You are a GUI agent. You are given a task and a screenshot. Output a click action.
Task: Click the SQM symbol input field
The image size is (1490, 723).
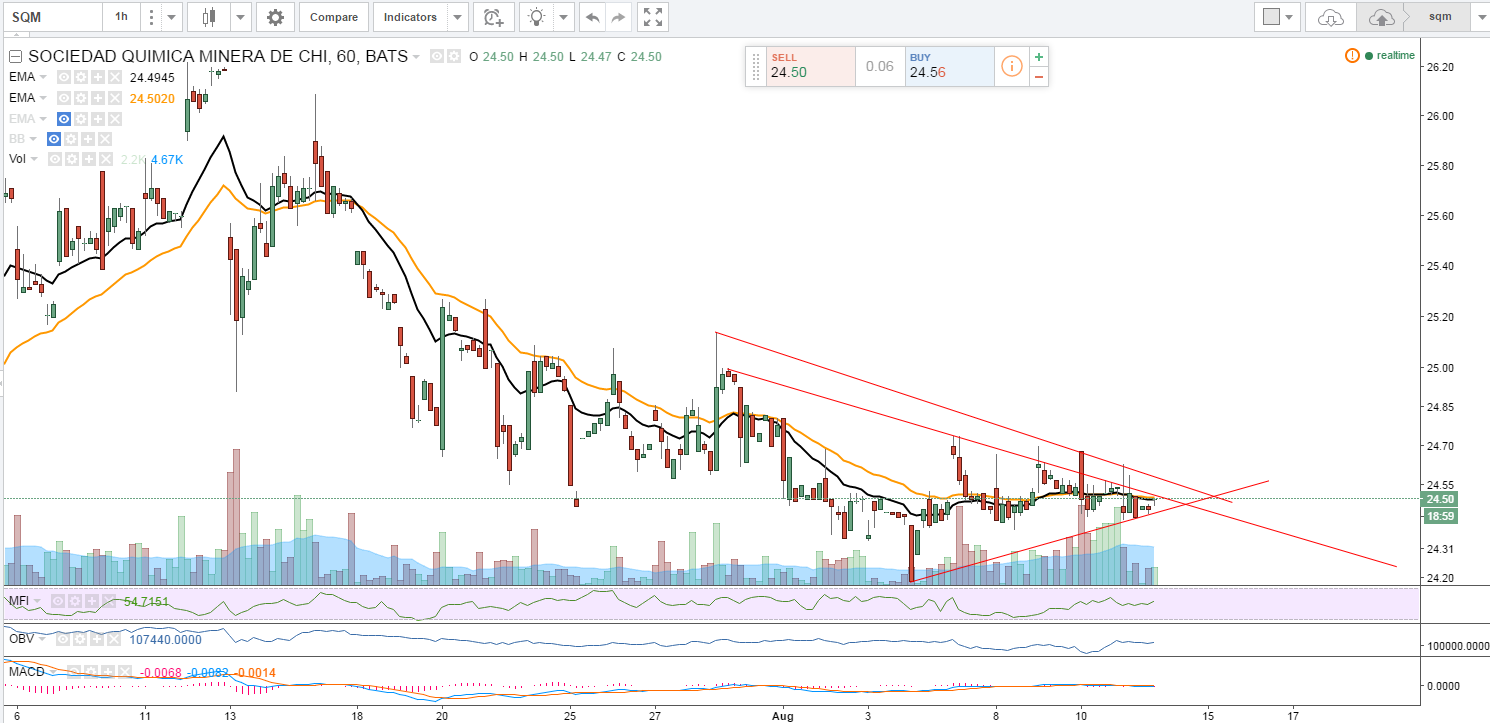[51, 17]
